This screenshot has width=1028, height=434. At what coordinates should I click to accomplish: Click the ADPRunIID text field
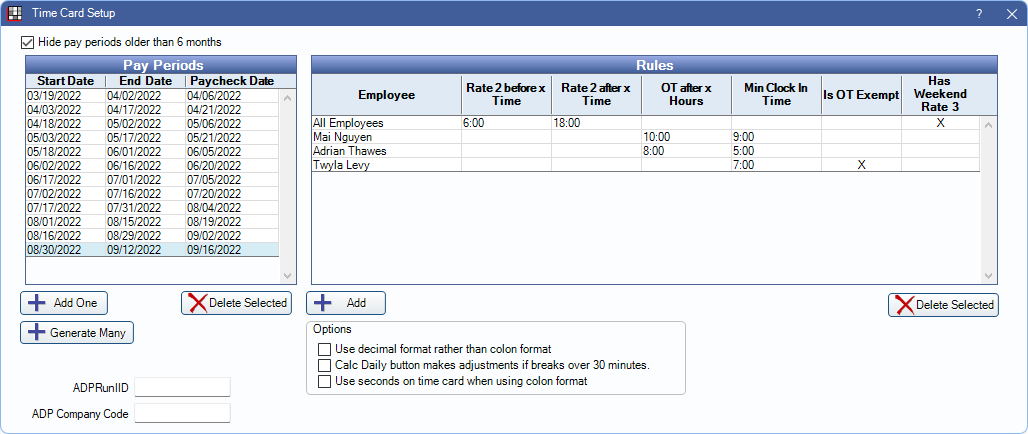[x=182, y=387]
